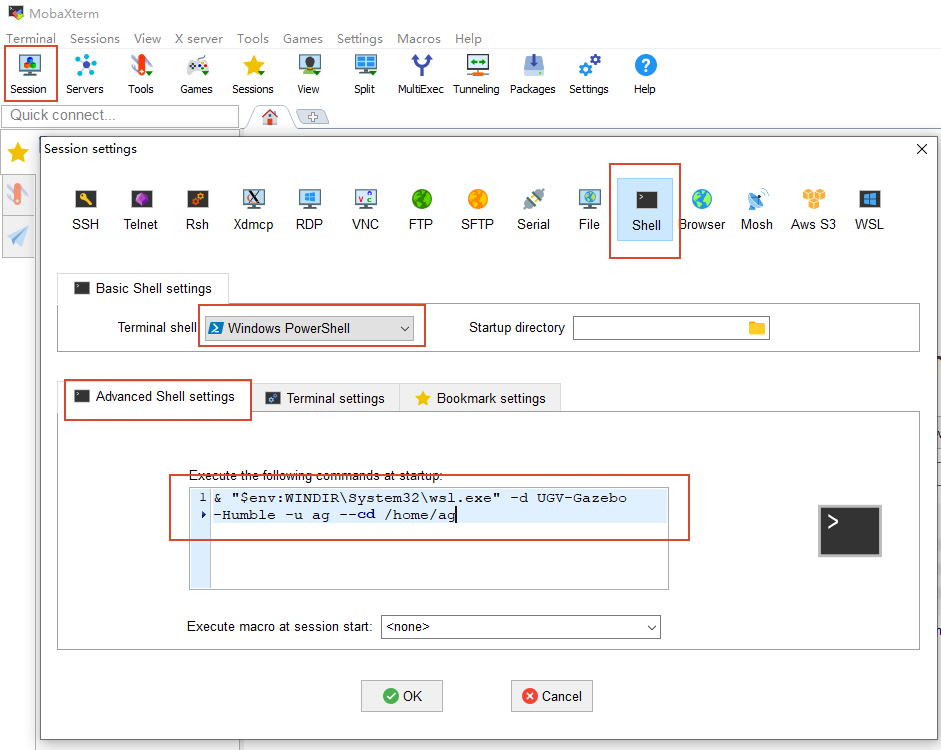Choose the Serial session type
Image resolution: width=941 pixels, height=750 pixels.
[533, 209]
